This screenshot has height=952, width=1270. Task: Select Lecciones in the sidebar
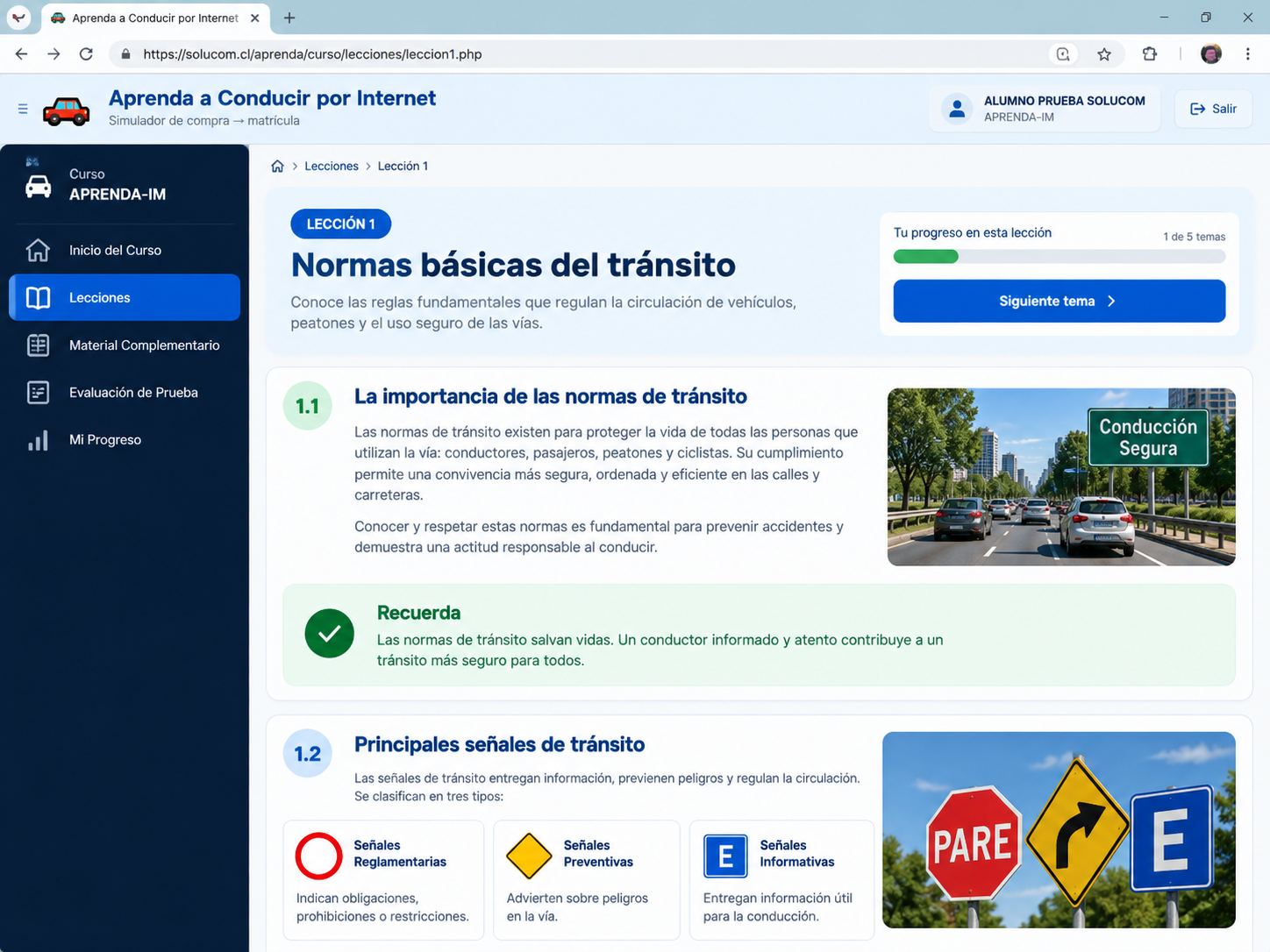125,297
